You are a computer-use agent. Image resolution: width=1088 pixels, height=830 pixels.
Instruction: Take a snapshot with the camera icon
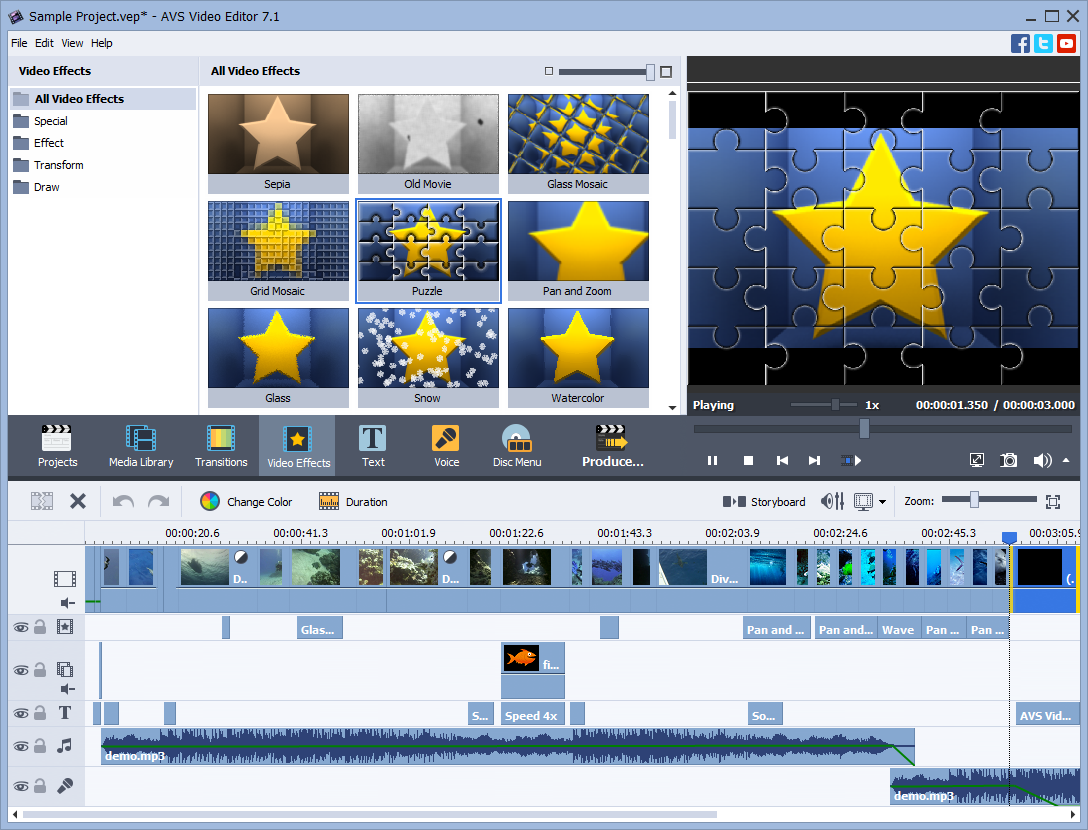coord(1008,460)
